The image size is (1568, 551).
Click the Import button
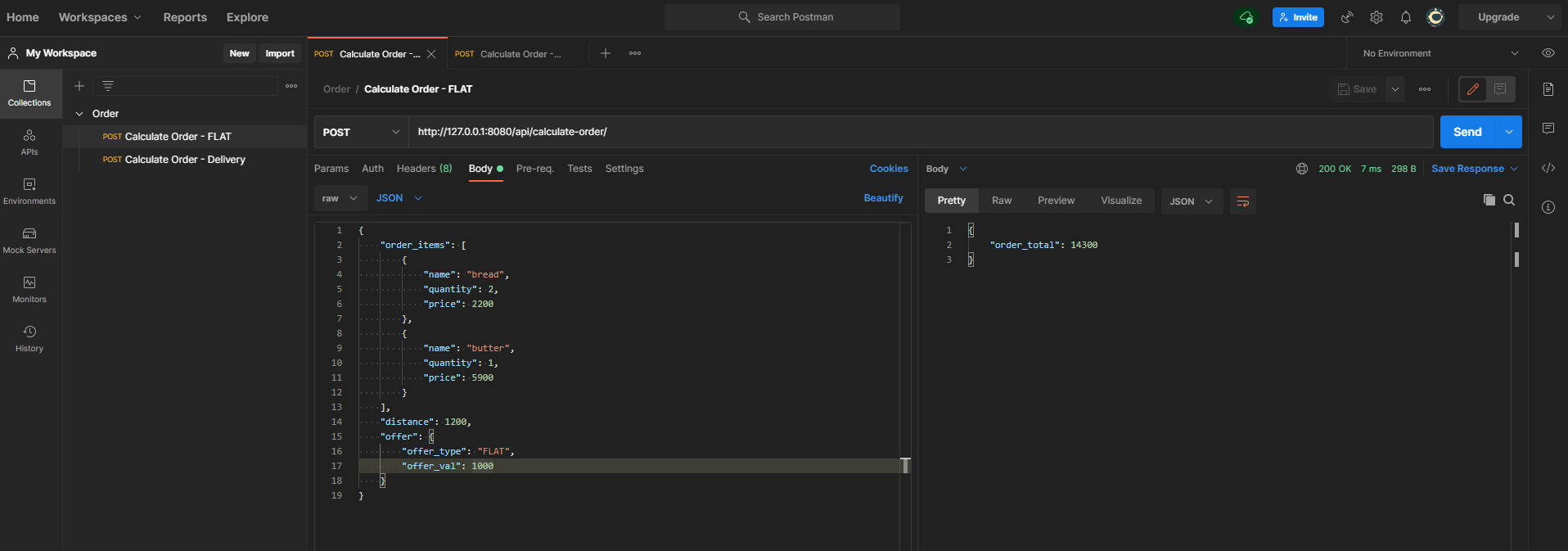(x=280, y=53)
